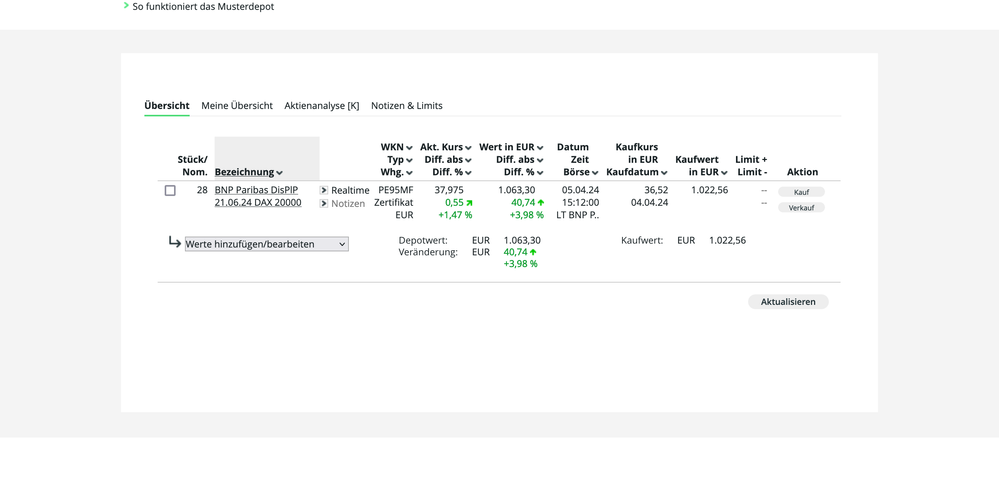Screen dimensions: 999x495
Task: Click the exchange text LT BNP P..
Action: (x=577, y=215)
